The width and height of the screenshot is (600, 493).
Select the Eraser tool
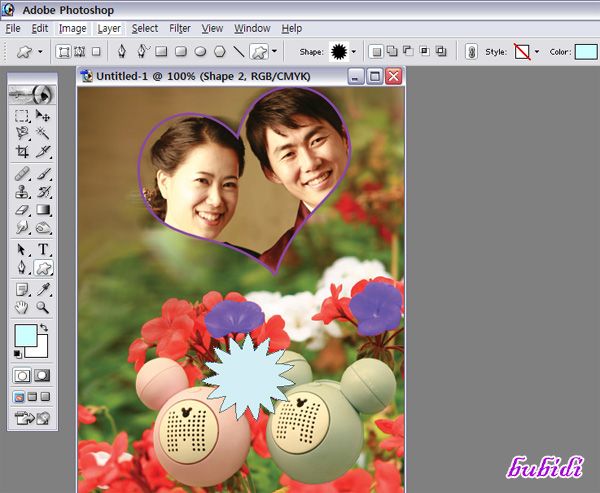[x=22, y=210]
